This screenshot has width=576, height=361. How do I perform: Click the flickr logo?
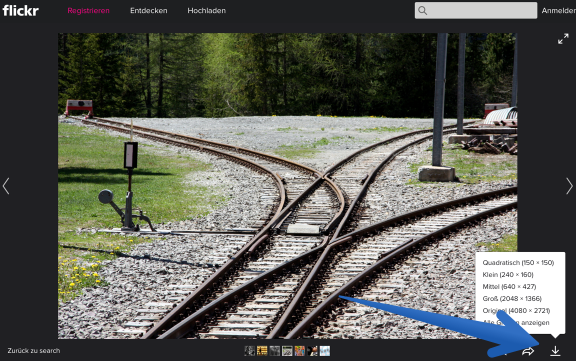[21, 10]
